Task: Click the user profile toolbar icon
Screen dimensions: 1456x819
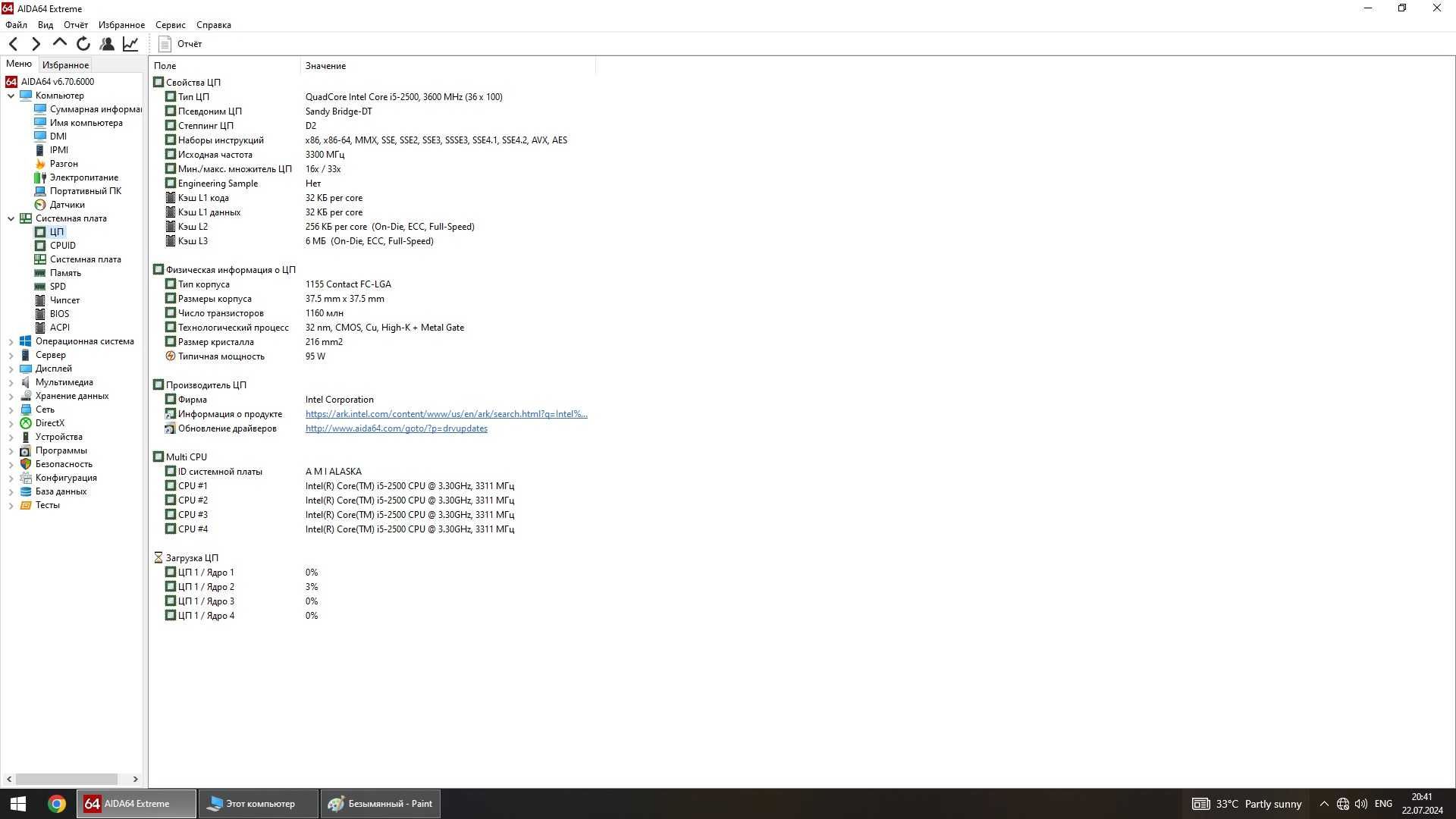Action: [107, 44]
